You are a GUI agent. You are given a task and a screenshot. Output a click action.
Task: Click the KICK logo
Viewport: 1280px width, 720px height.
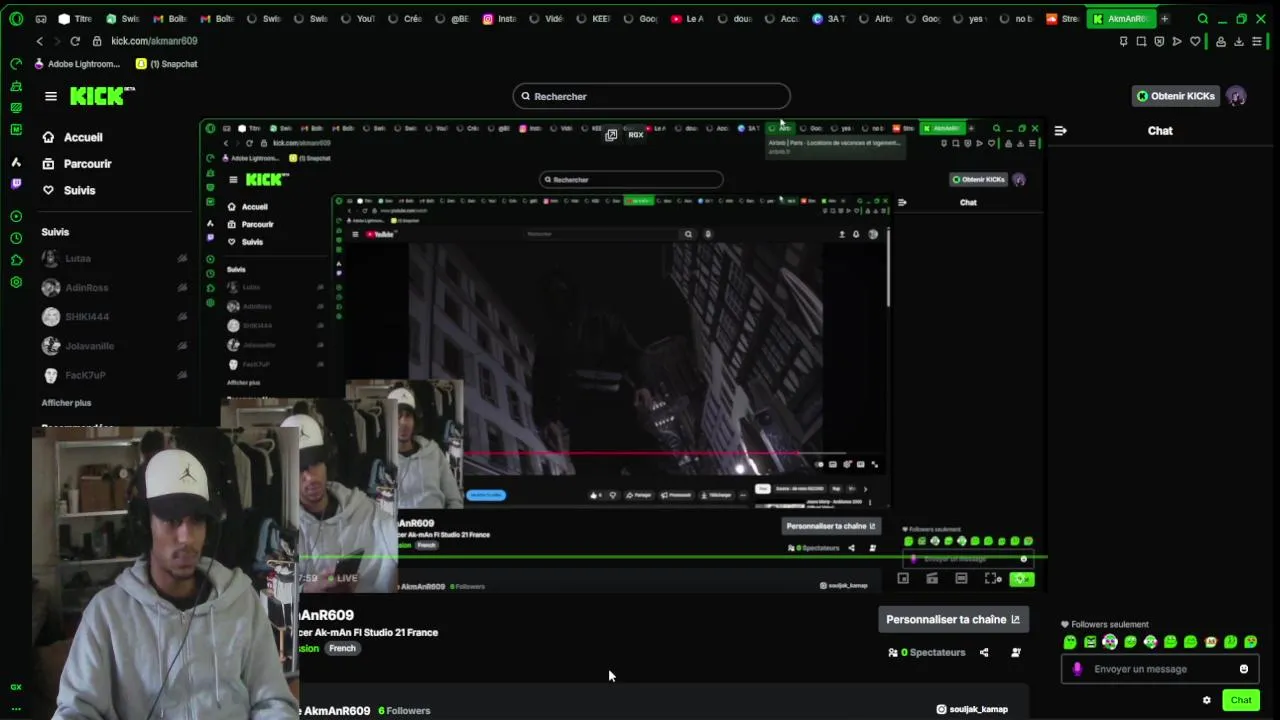[102, 96]
